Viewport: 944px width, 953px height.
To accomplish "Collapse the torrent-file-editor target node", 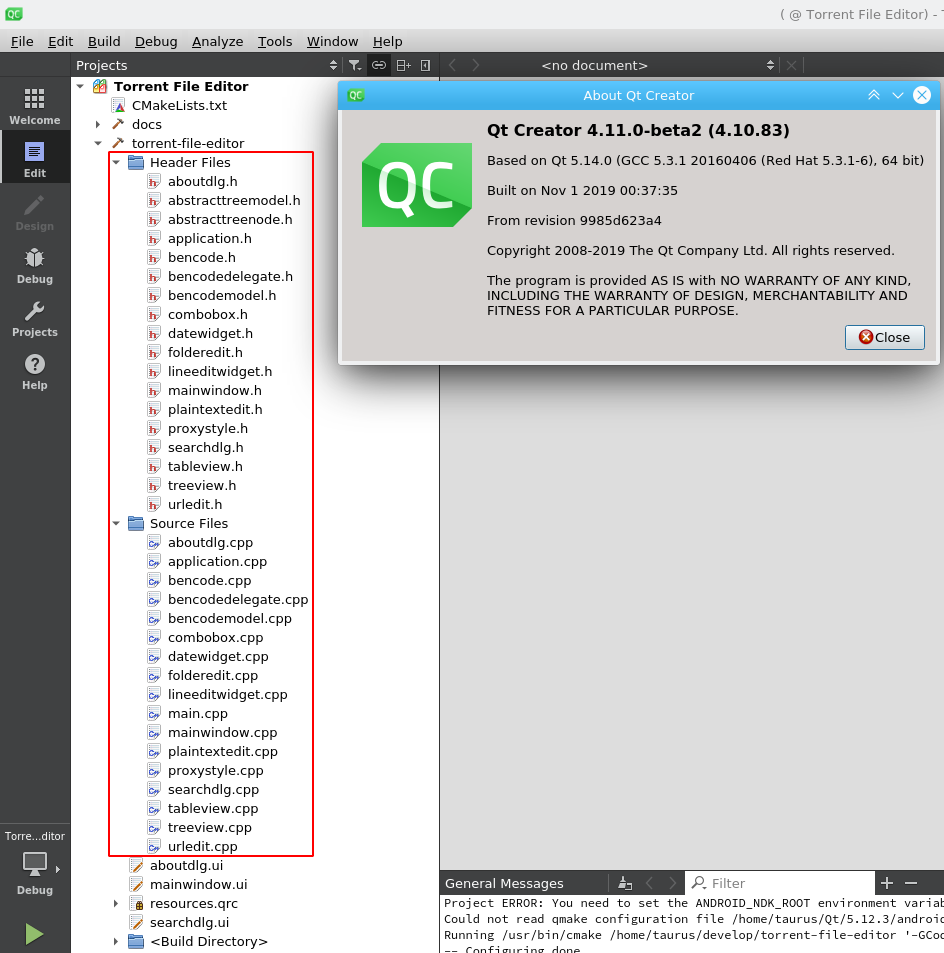I will pos(98,143).
